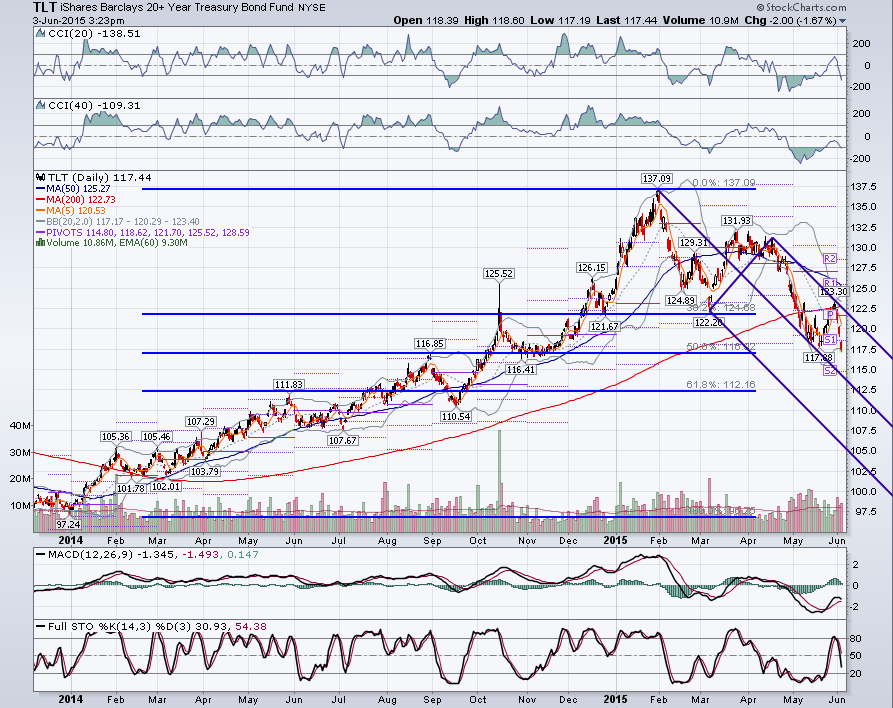Viewport: 893px width, 708px height.
Task: Open the dropdown arrow beside Chg
Action: click(842, 21)
